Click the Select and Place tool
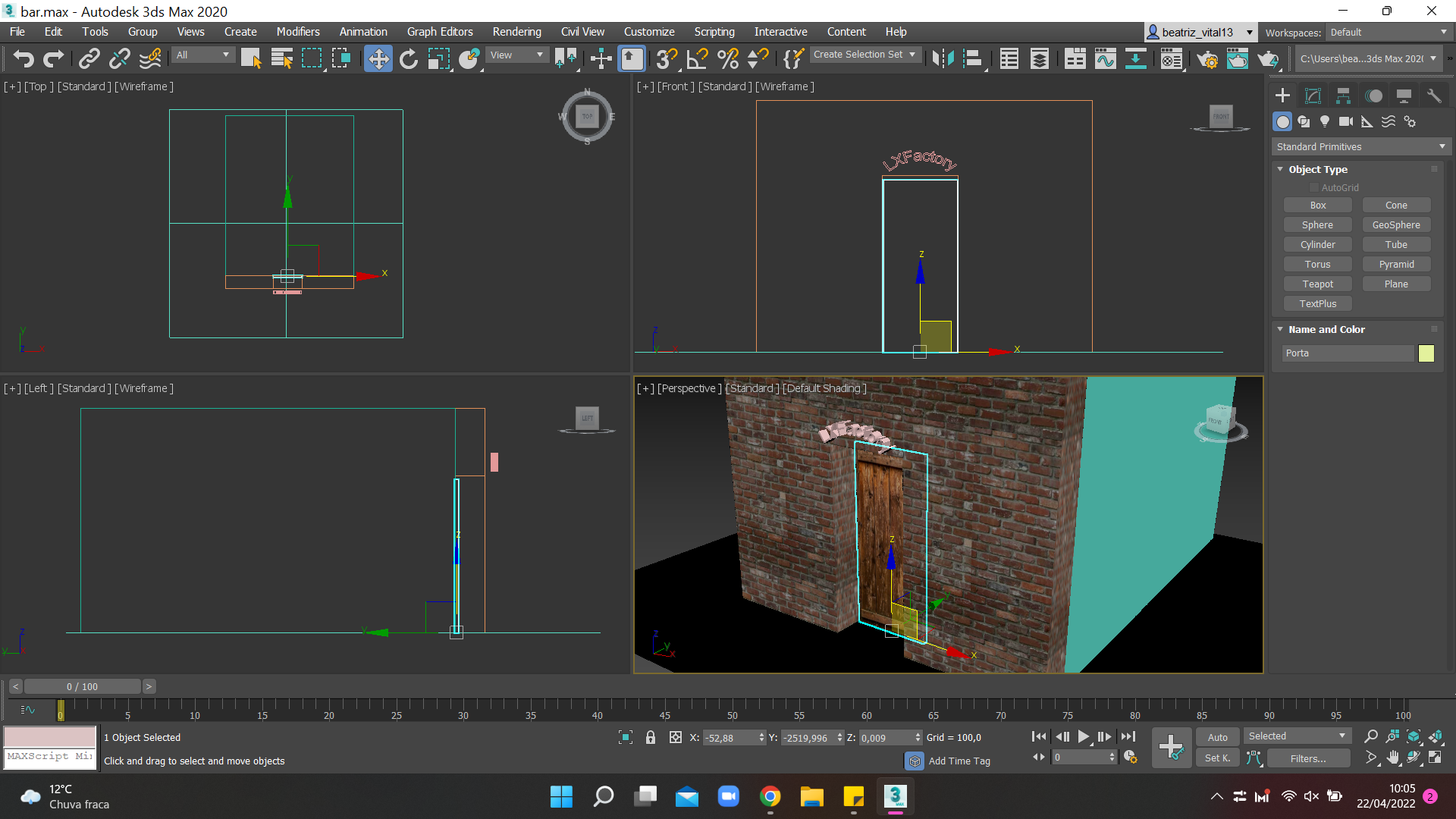Viewport: 1456px width, 819px height. [469, 58]
